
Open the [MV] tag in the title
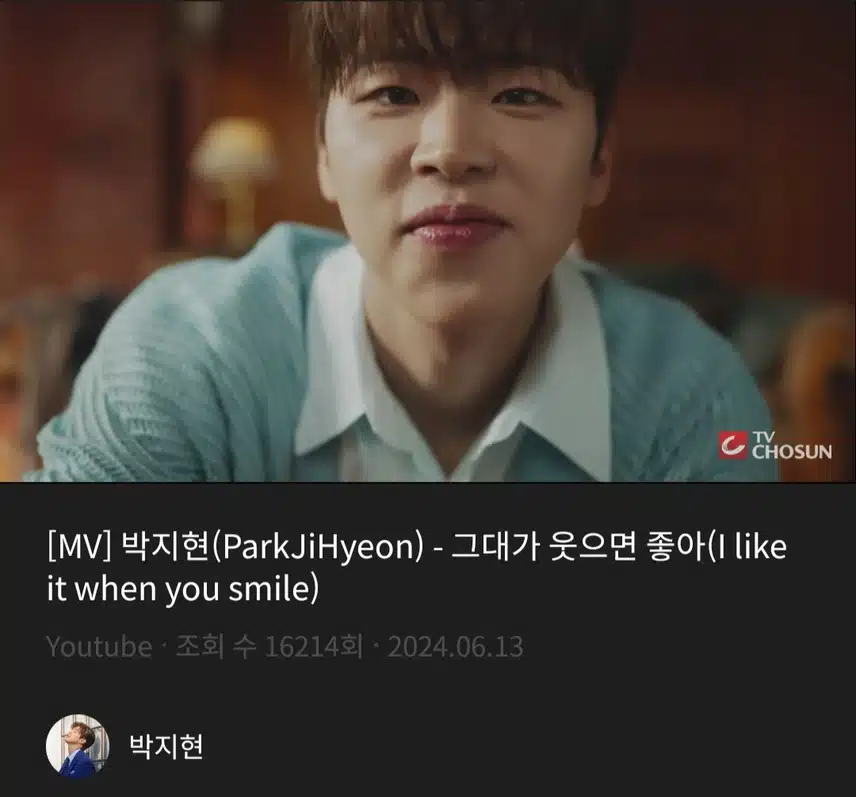(x=79, y=546)
